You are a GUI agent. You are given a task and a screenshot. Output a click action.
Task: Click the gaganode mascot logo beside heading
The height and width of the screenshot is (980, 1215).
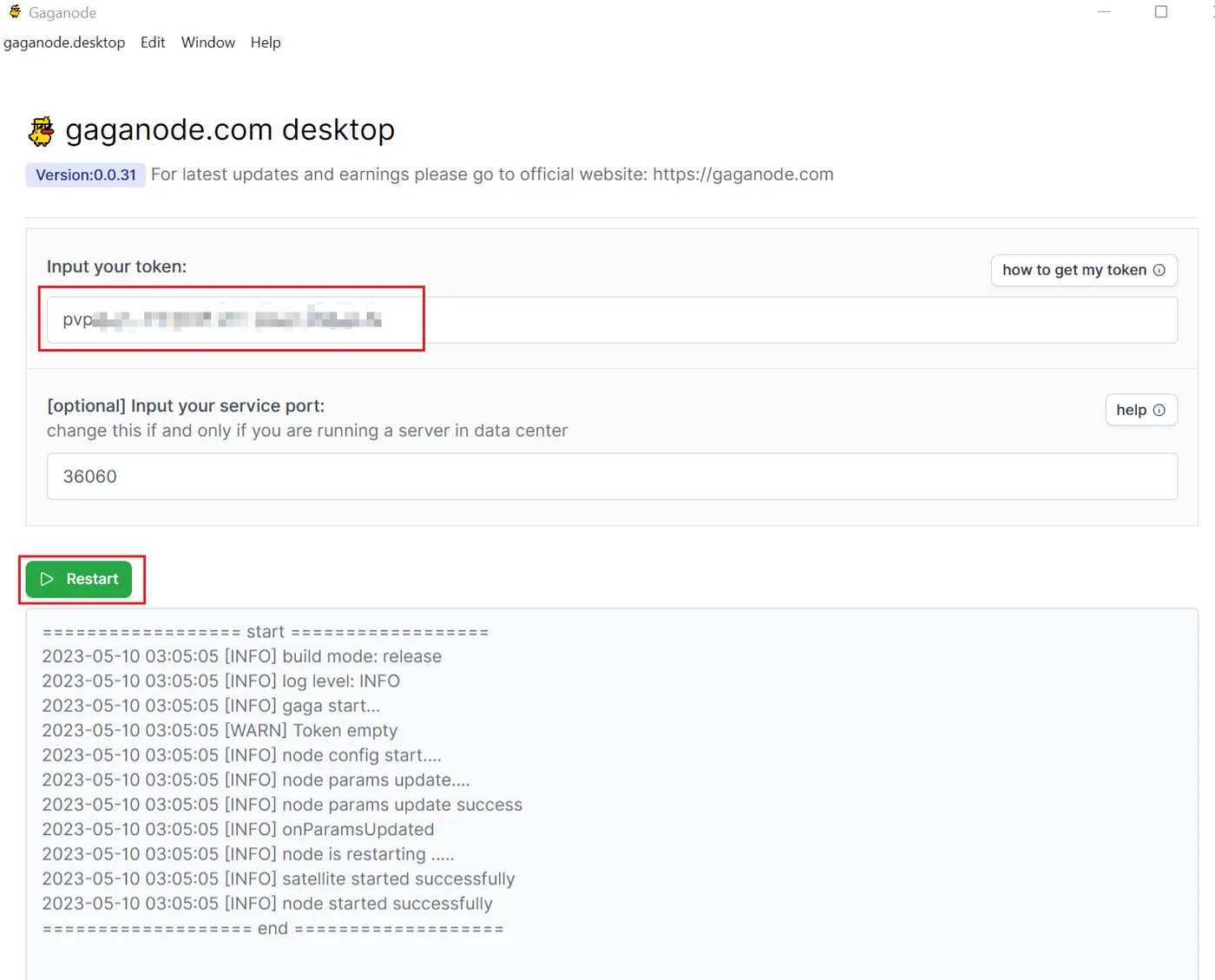41,131
